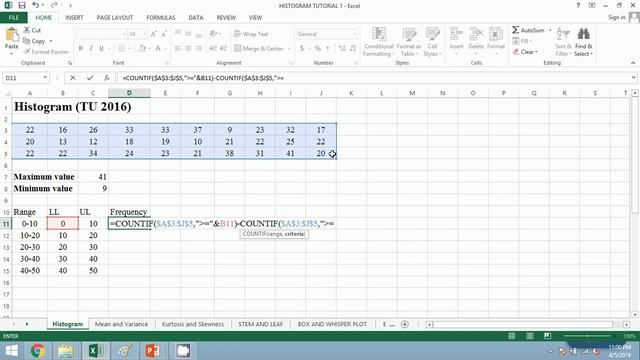Click the vertical scrollbar down arrow

[635, 315]
